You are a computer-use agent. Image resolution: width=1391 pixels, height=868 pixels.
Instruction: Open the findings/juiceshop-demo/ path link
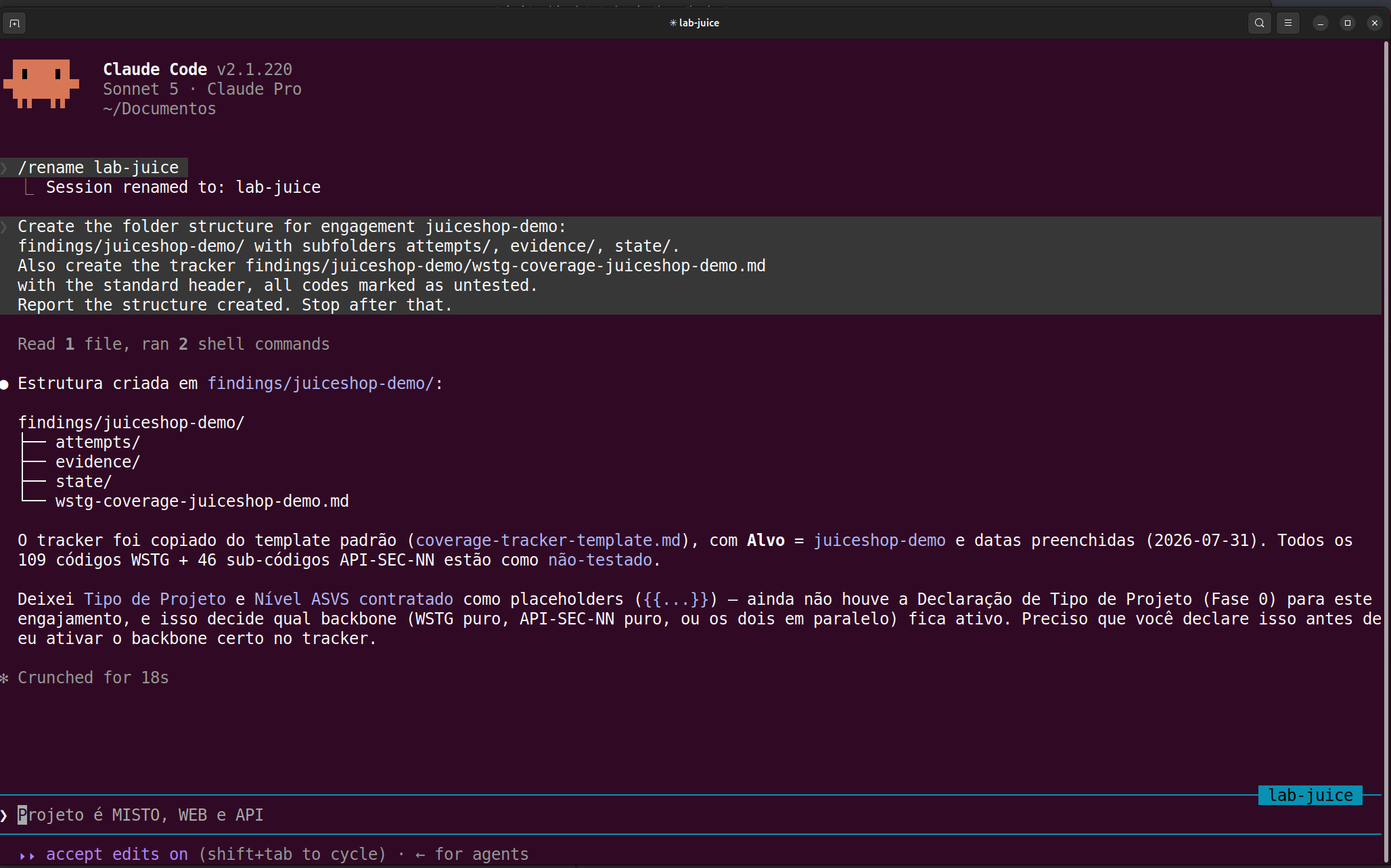321,384
